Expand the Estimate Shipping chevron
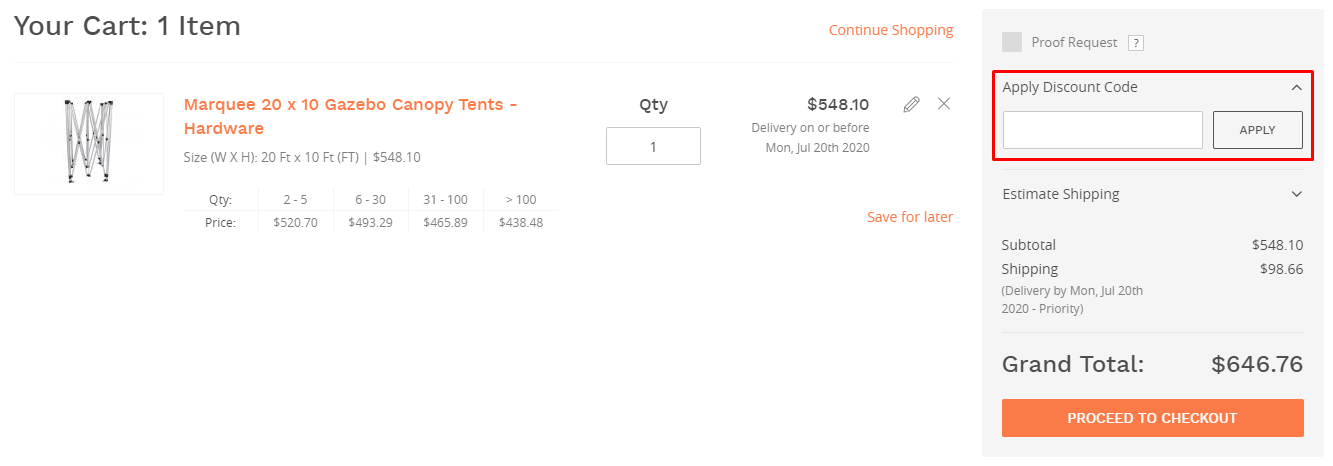 1296,194
